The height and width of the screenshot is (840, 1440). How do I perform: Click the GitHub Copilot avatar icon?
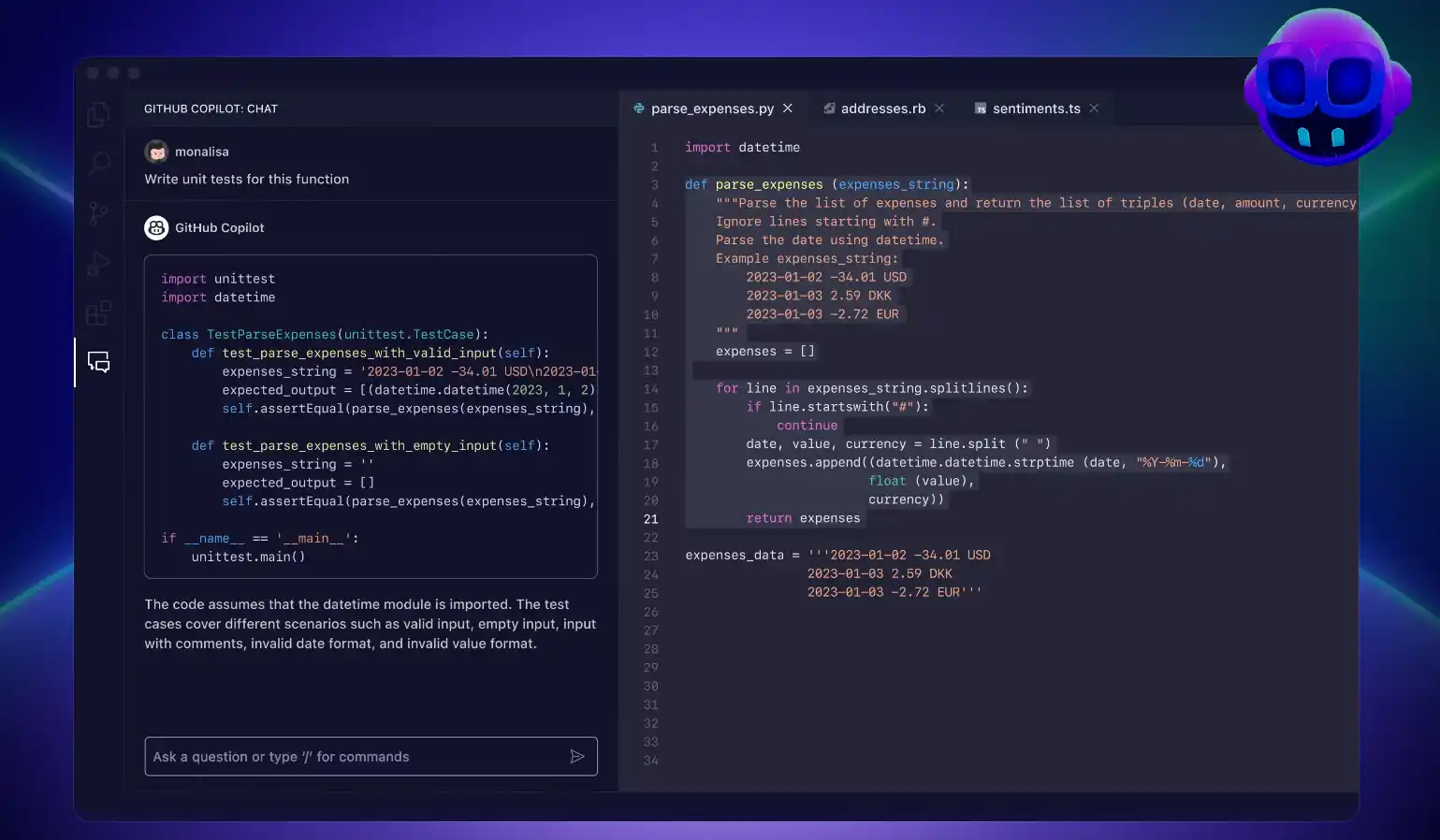(156, 227)
